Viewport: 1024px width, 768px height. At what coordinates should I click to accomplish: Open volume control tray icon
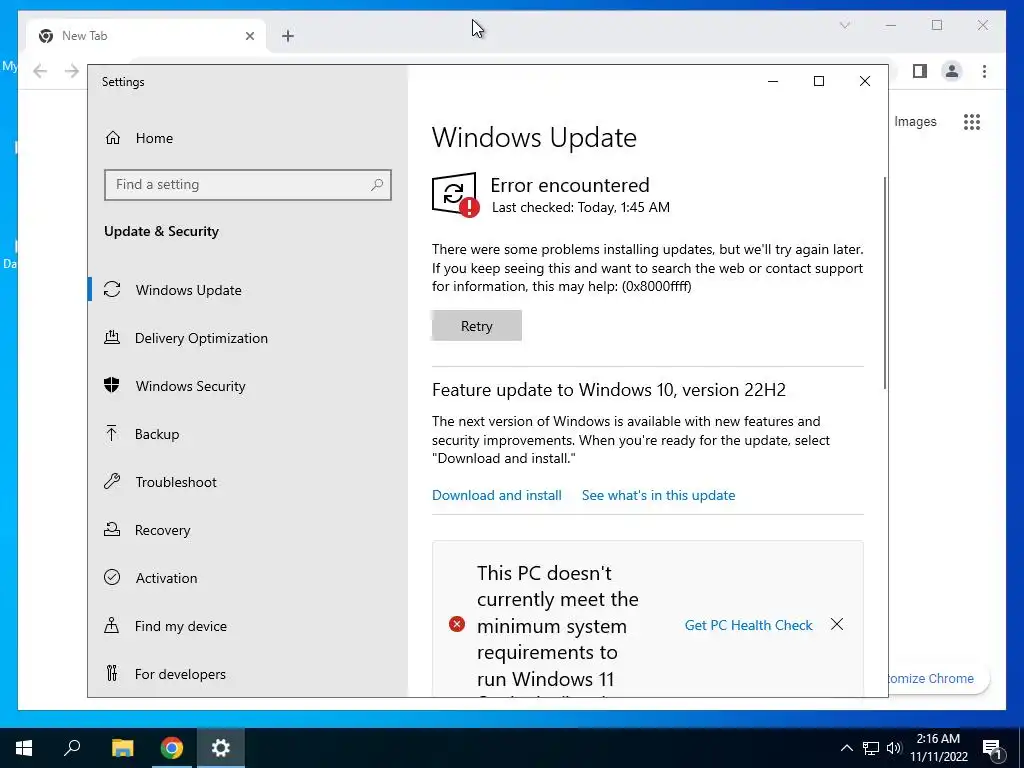tap(894, 748)
